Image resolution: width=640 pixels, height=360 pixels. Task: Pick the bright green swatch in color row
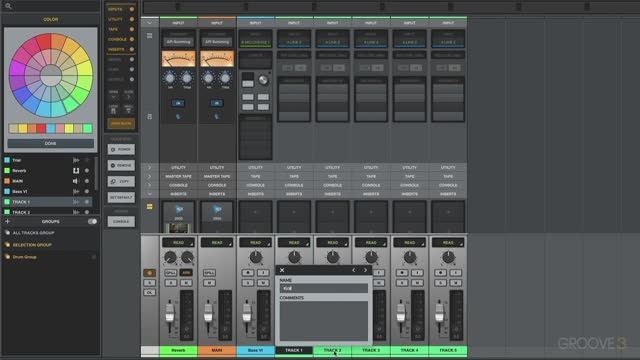[87, 129]
